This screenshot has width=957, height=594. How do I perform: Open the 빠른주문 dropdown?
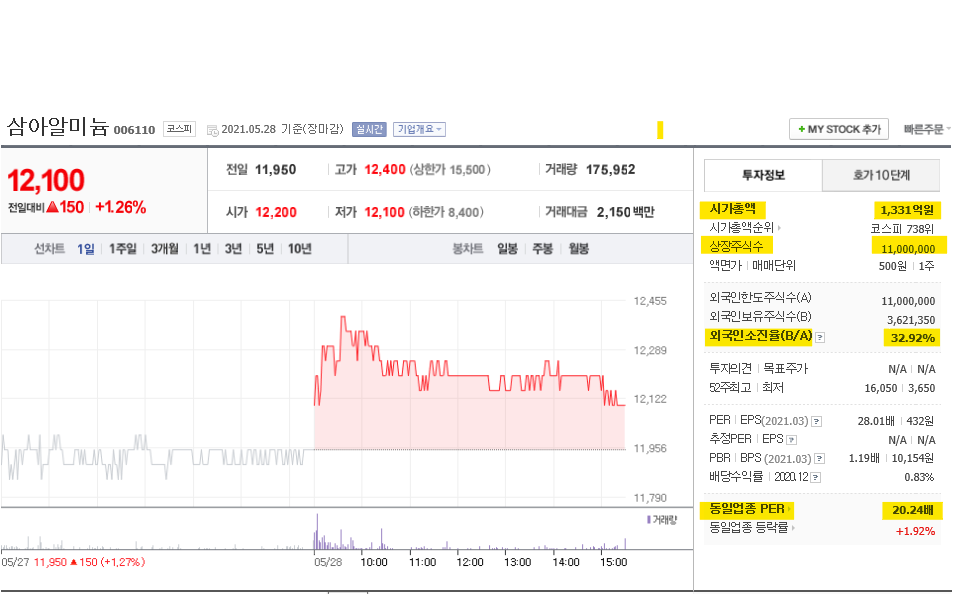pos(927,129)
